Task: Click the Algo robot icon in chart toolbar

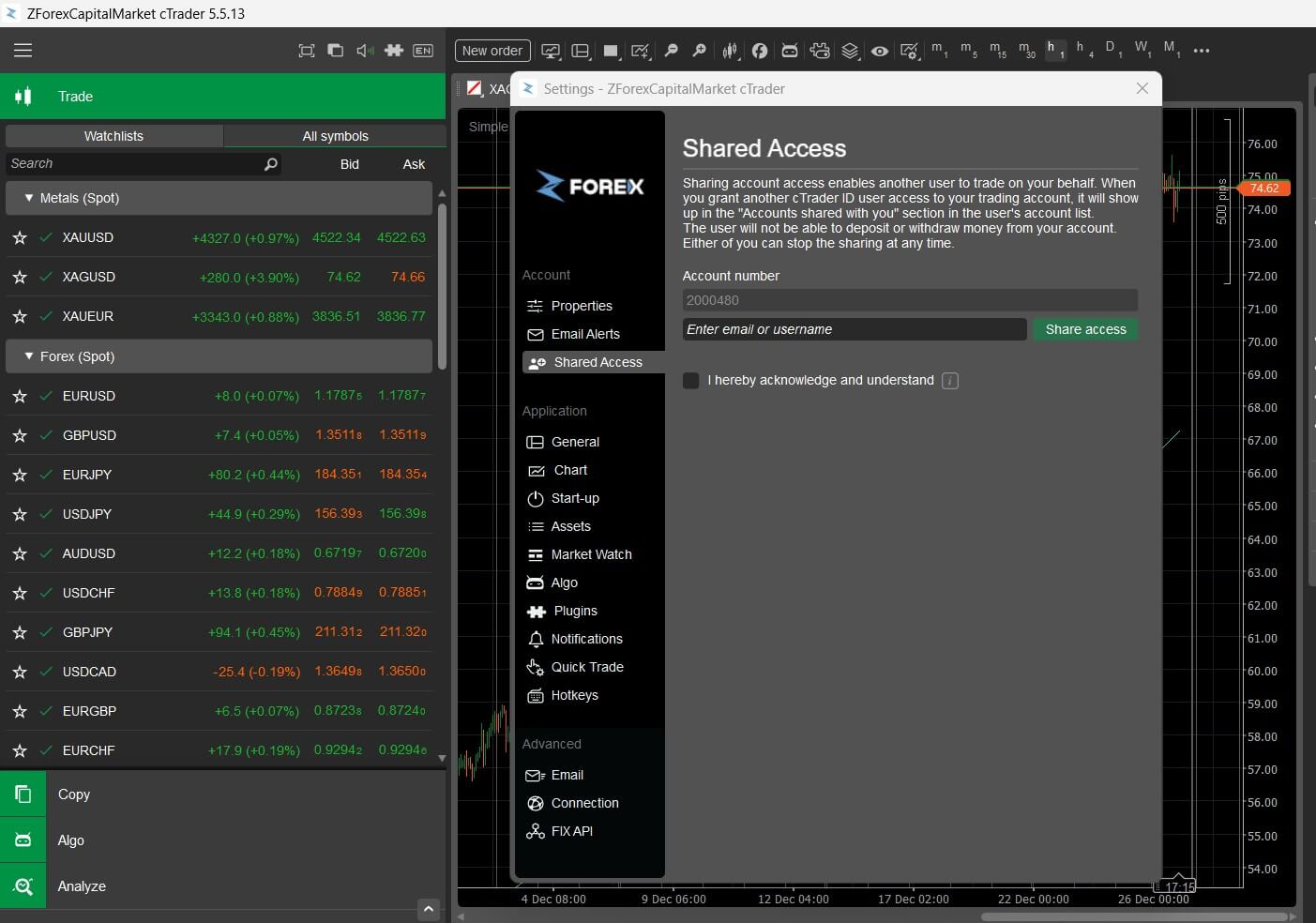Action: point(790,51)
